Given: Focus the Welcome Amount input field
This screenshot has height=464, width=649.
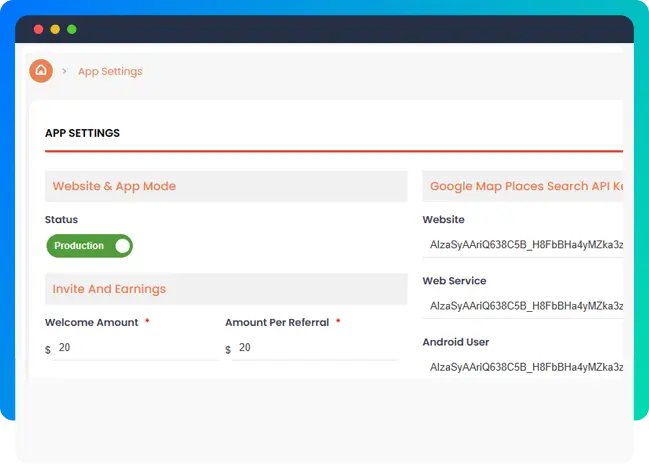Looking at the screenshot, I should click(x=135, y=348).
